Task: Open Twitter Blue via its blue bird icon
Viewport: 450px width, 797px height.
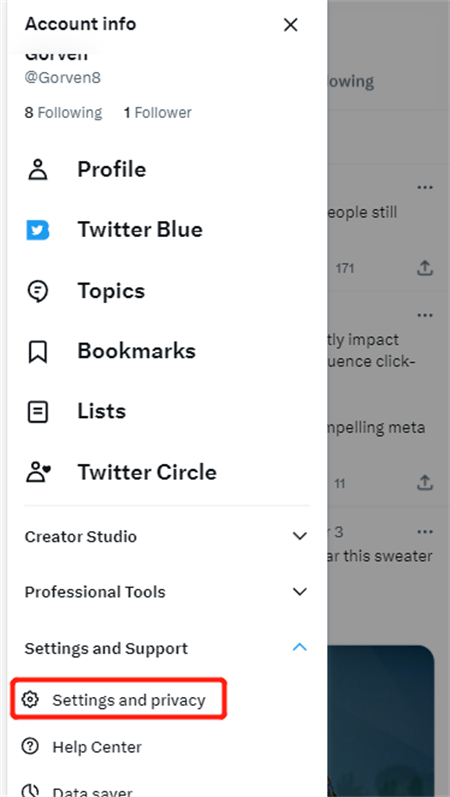Action: click(38, 230)
